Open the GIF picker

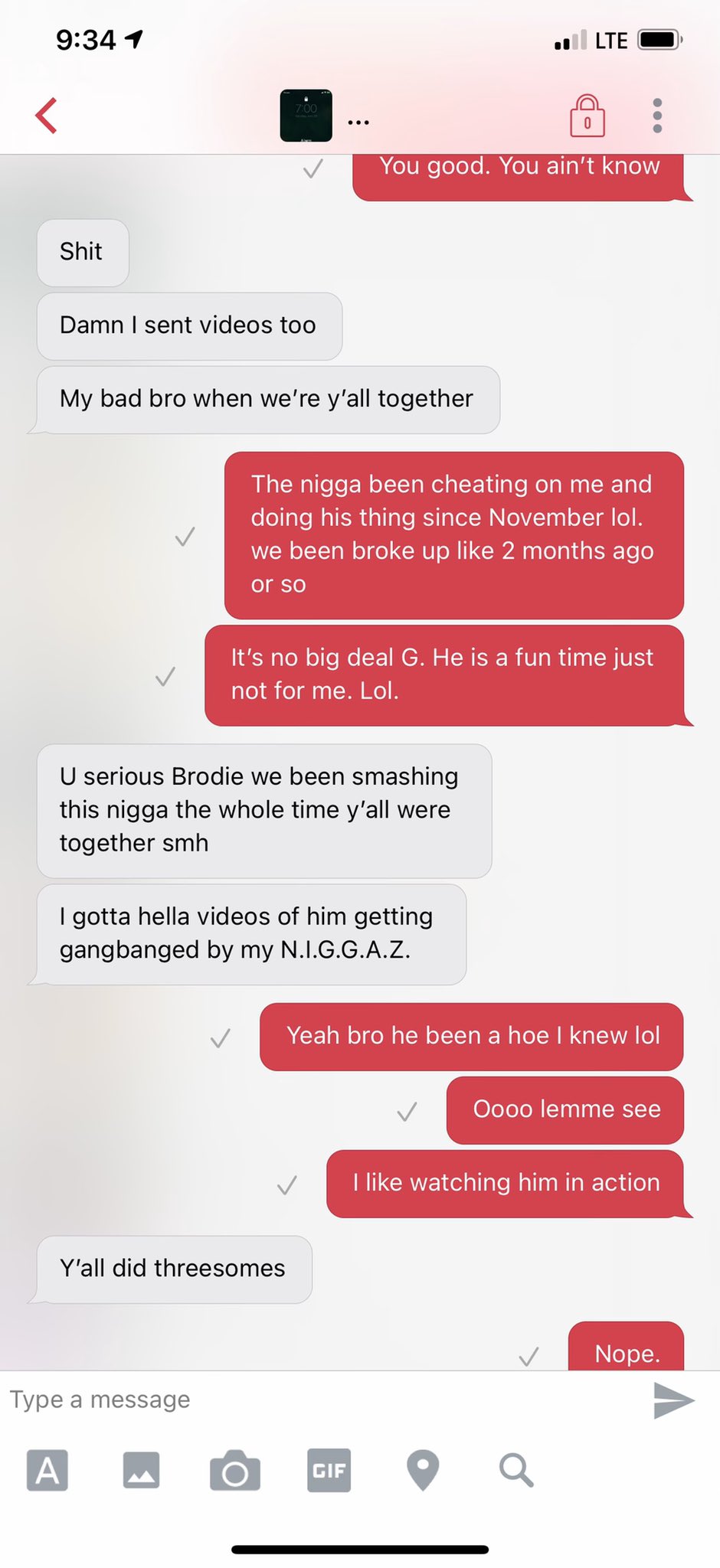(x=329, y=1470)
